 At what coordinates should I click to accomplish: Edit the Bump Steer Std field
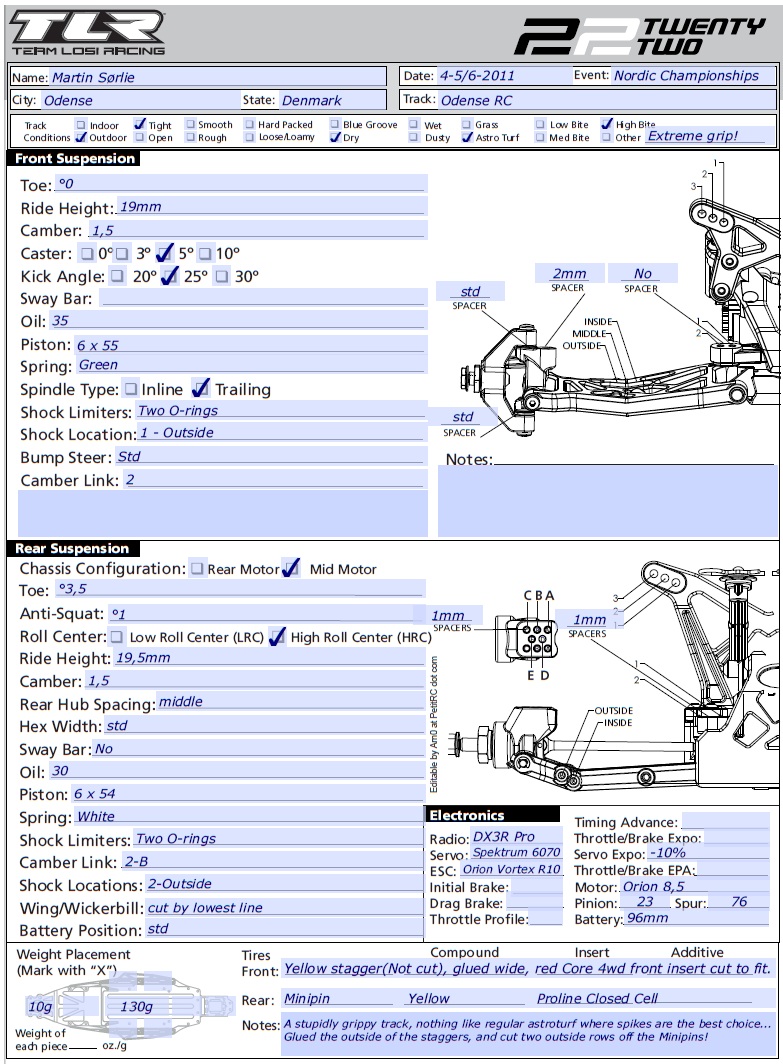pyautogui.click(x=271, y=456)
